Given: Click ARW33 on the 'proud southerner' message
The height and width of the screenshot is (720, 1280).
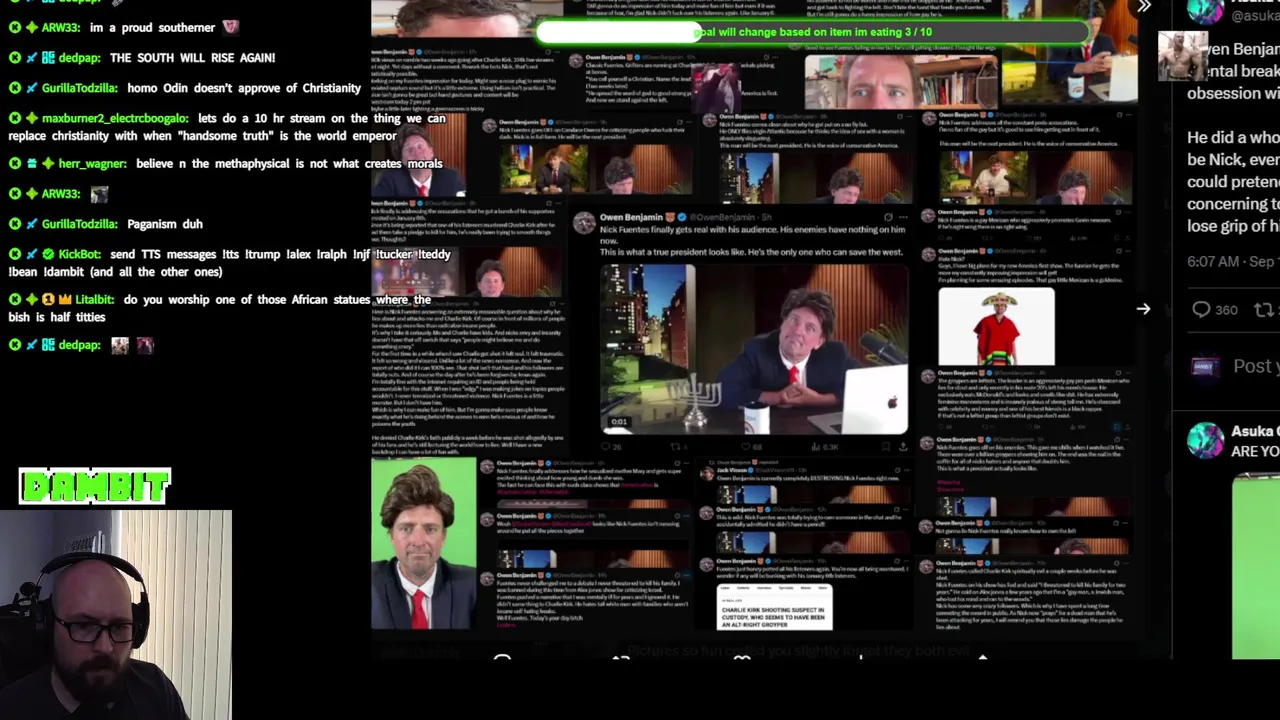Looking at the screenshot, I should [x=61, y=27].
